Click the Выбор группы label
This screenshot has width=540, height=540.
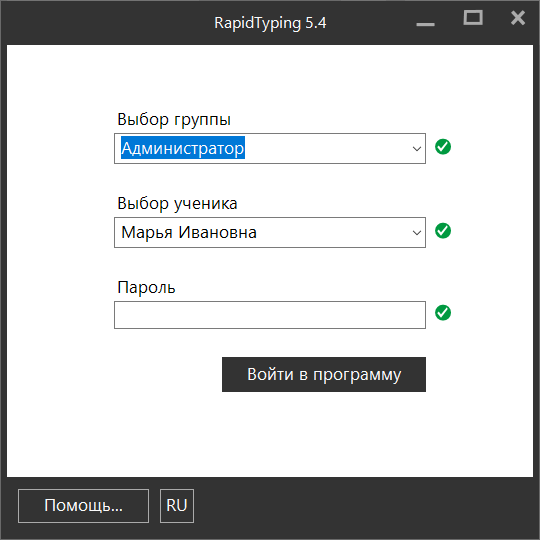pos(174,120)
